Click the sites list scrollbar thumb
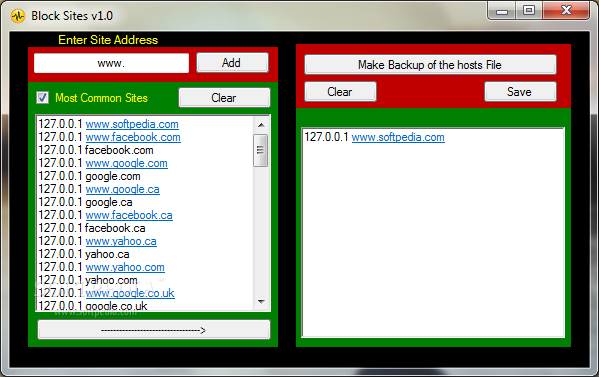The width and height of the screenshot is (599, 377). point(261,150)
